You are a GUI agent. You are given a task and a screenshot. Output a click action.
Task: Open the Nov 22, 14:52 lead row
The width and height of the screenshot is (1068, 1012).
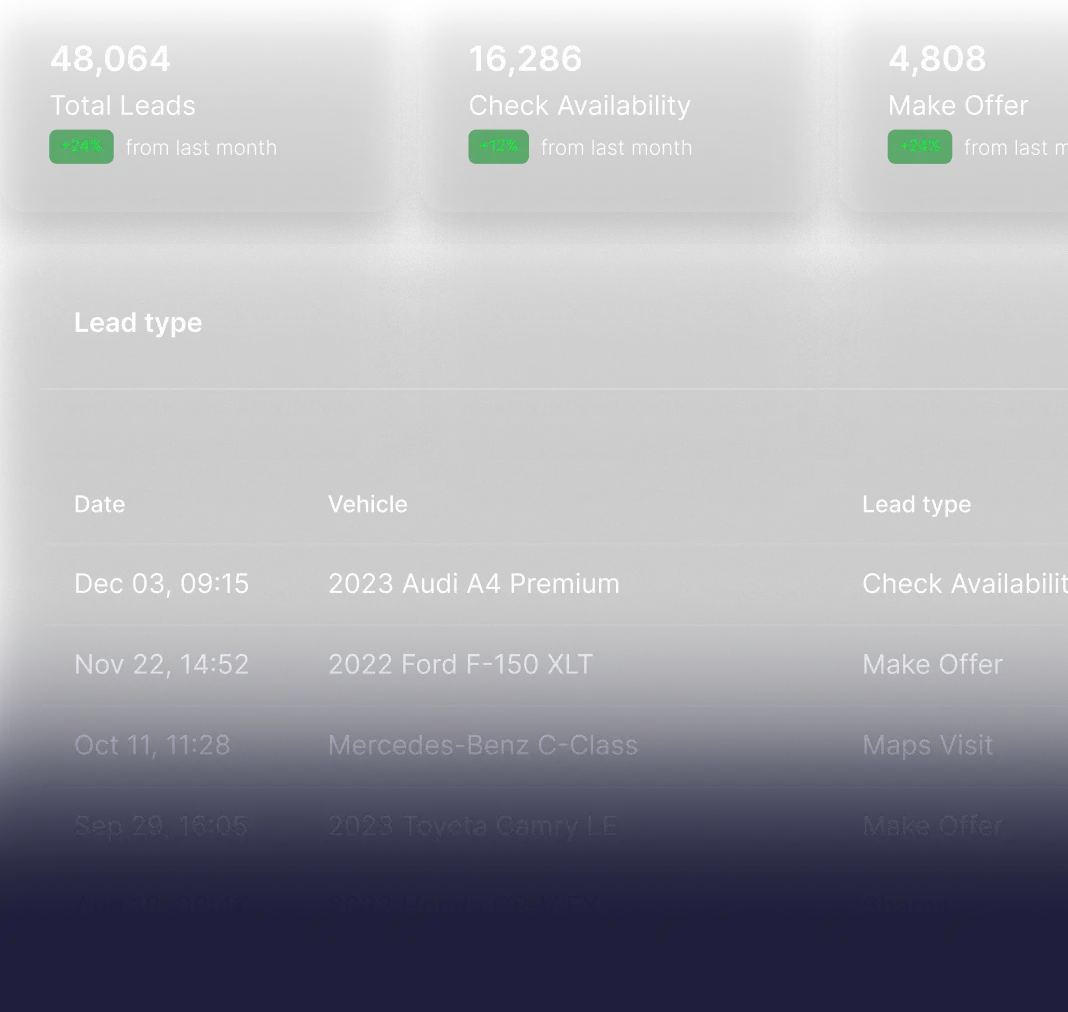coord(161,665)
